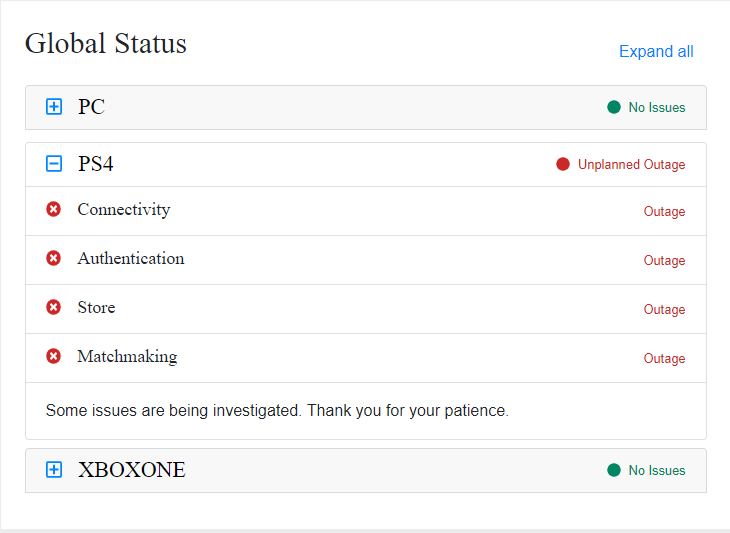Click the PS4 platform header title
This screenshot has height=533, width=730.
click(x=96, y=164)
